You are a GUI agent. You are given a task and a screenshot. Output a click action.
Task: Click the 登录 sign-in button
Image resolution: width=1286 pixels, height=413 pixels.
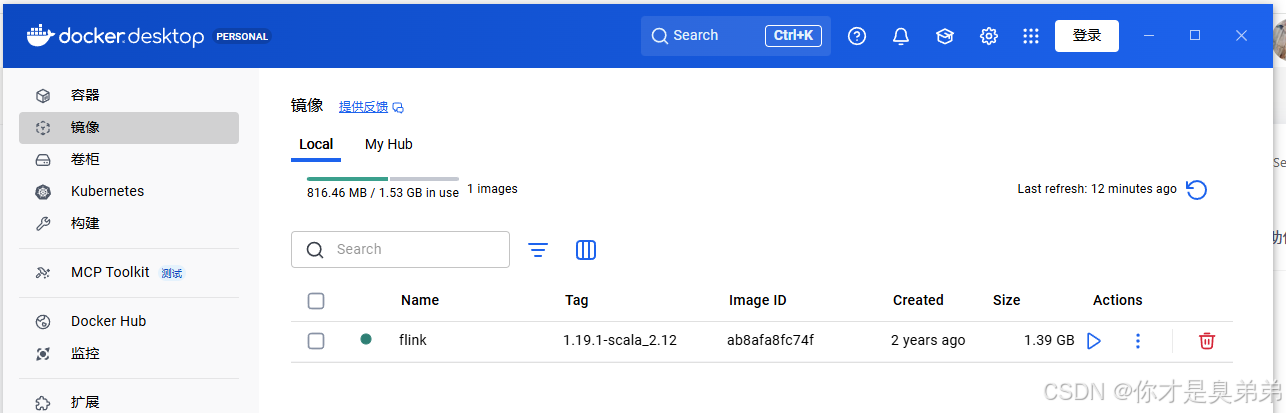[x=1087, y=36]
